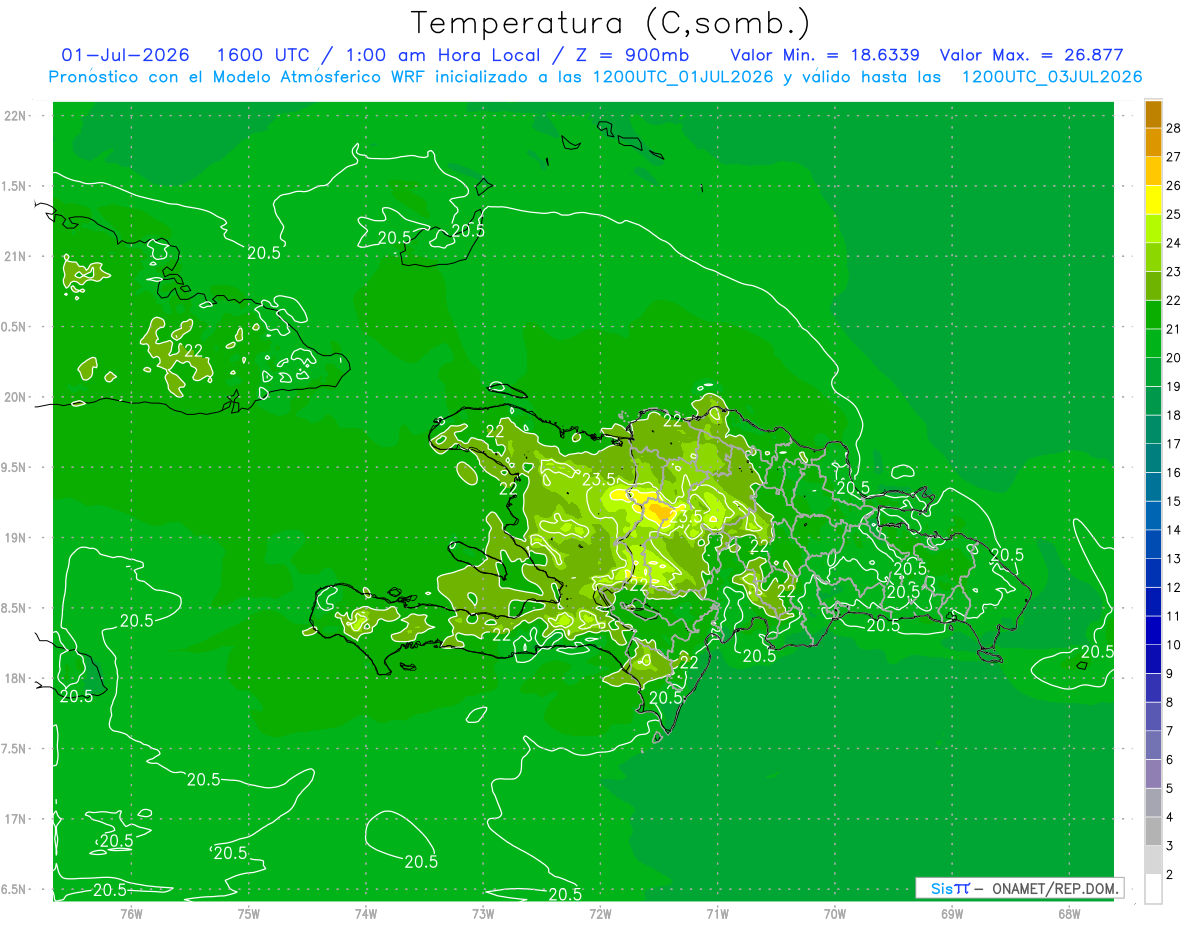Pick the gray legend swatch between 3 and 4
This screenshot has width=1200, height=927.
click(x=1153, y=832)
